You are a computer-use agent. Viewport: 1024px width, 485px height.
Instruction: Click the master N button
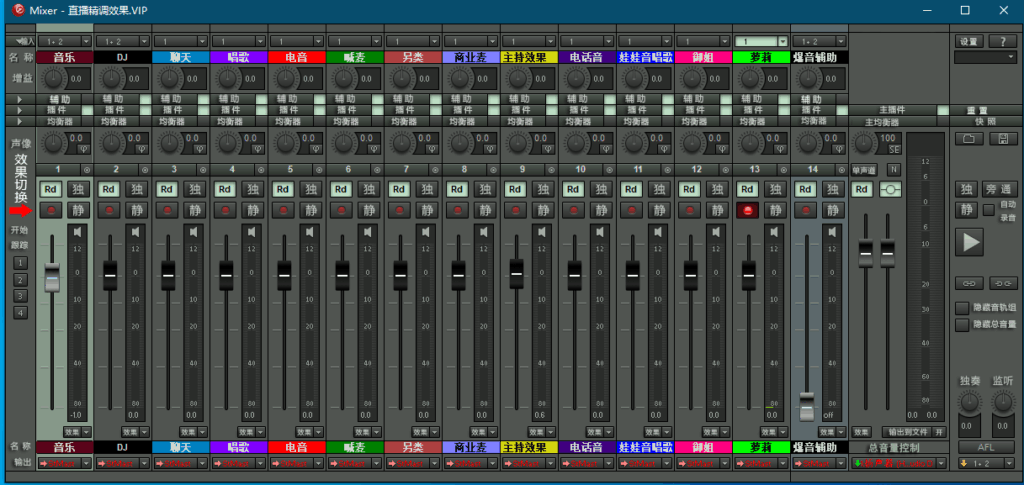click(893, 170)
